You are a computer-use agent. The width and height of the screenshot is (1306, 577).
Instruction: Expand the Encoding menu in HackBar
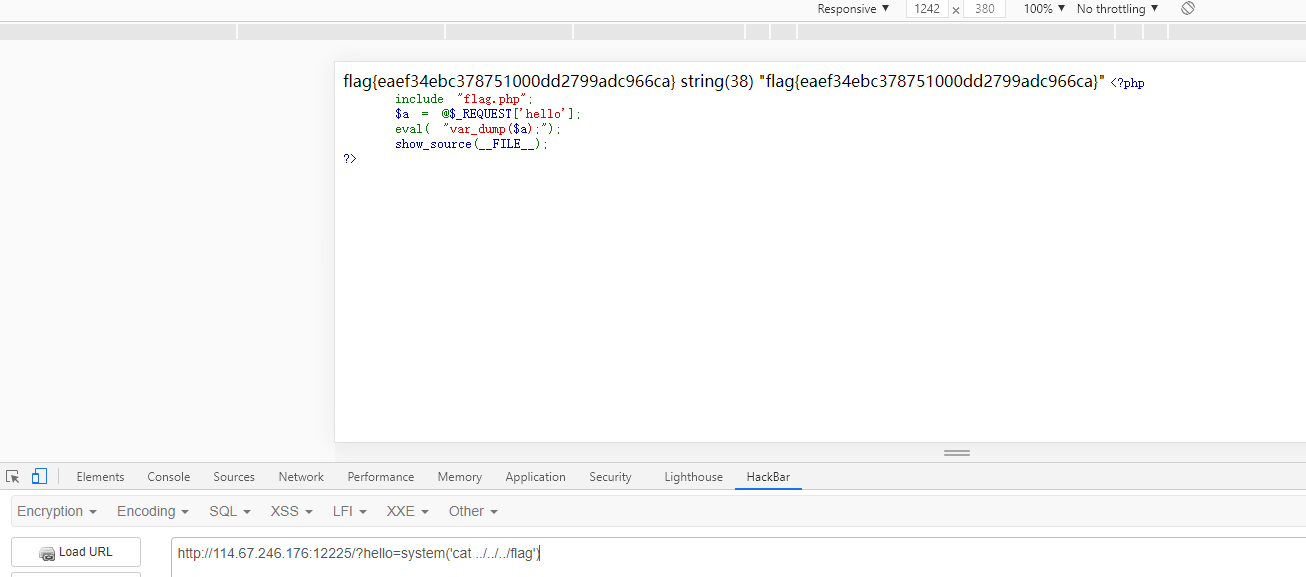tap(153, 511)
